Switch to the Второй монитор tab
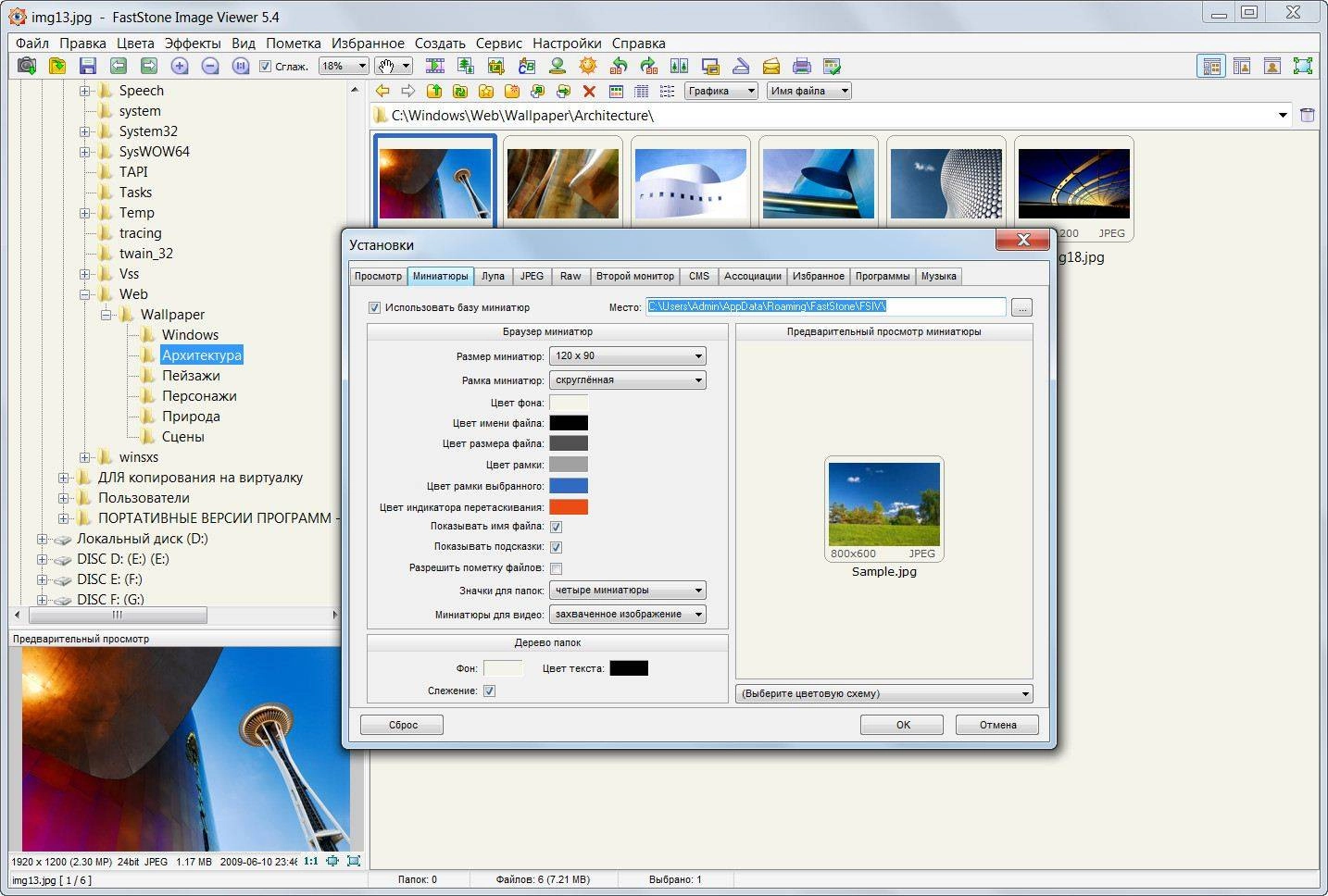Image resolution: width=1328 pixels, height=896 pixels. coord(635,276)
